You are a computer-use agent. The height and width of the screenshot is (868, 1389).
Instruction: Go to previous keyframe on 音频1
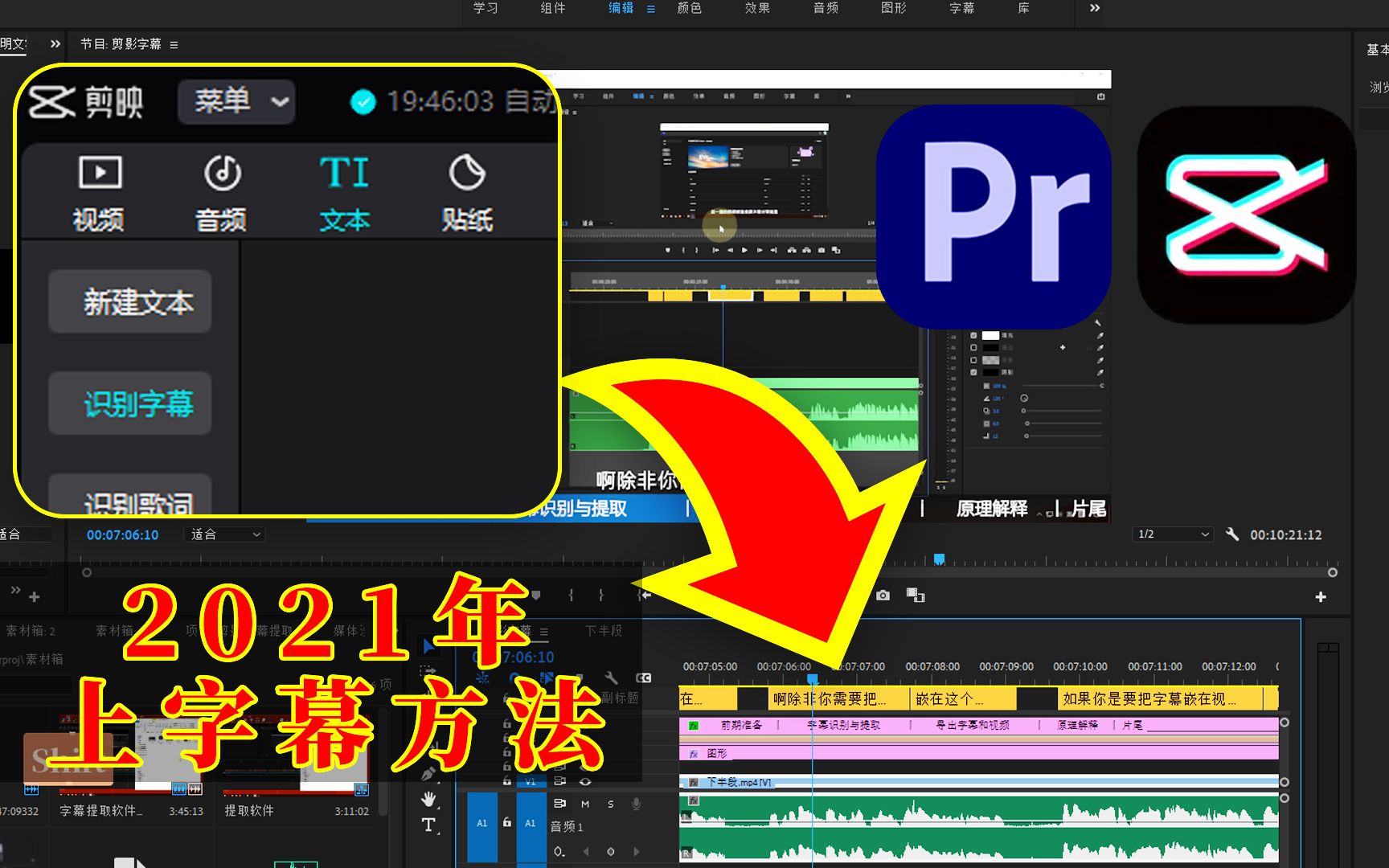tap(586, 851)
